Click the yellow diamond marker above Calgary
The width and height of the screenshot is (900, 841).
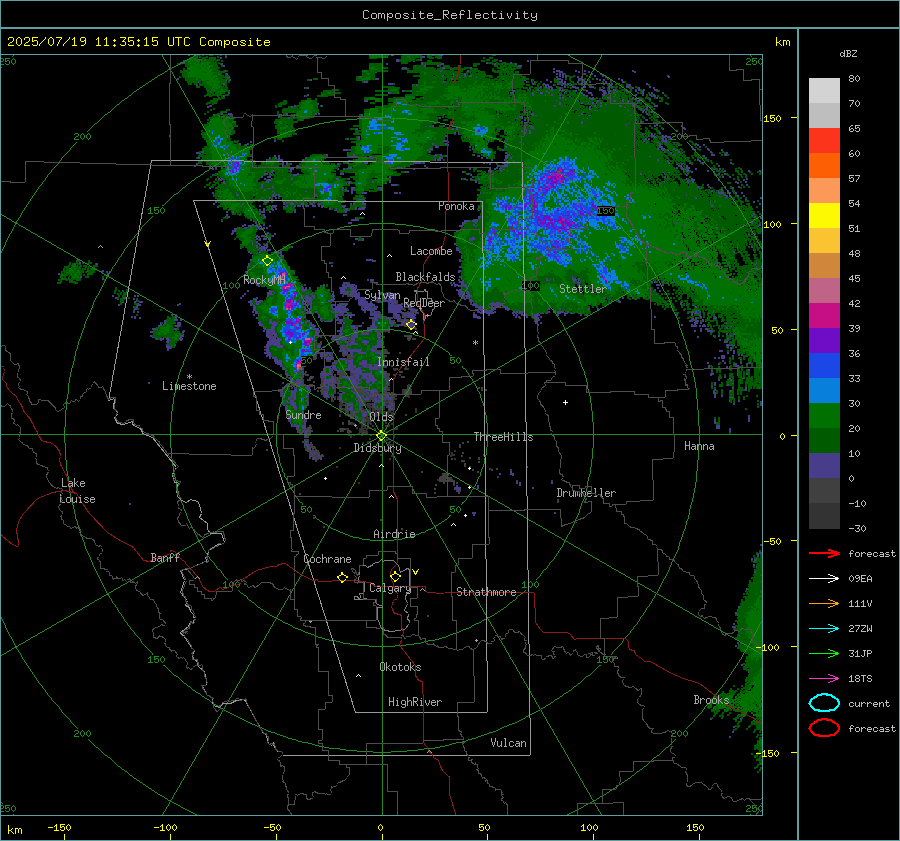point(395,576)
